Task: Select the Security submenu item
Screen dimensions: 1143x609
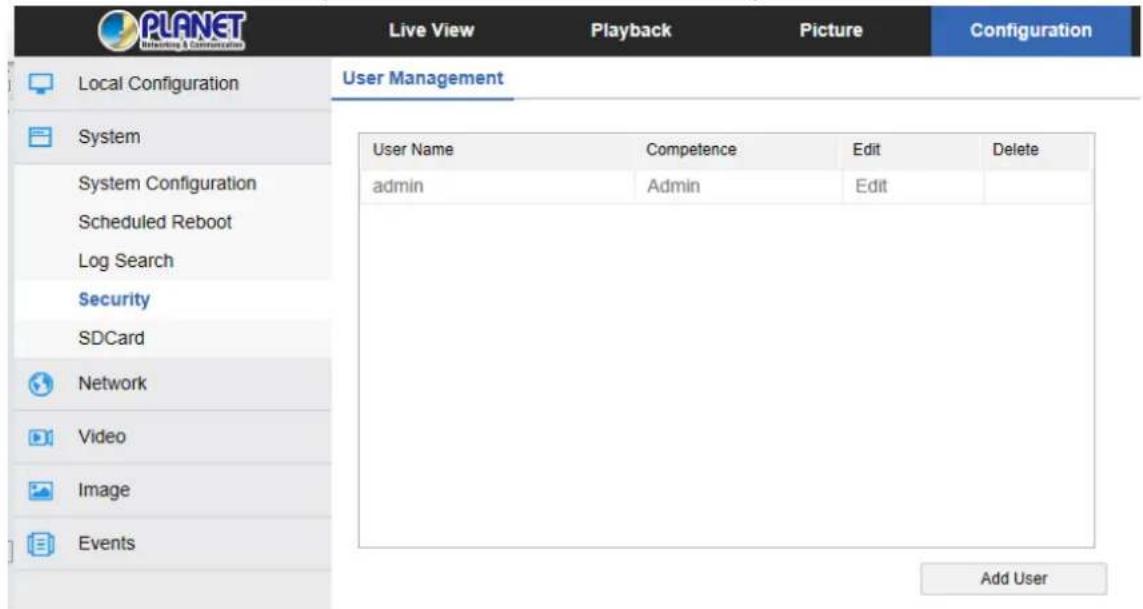Action: pyautogui.click(x=114, y=299)
